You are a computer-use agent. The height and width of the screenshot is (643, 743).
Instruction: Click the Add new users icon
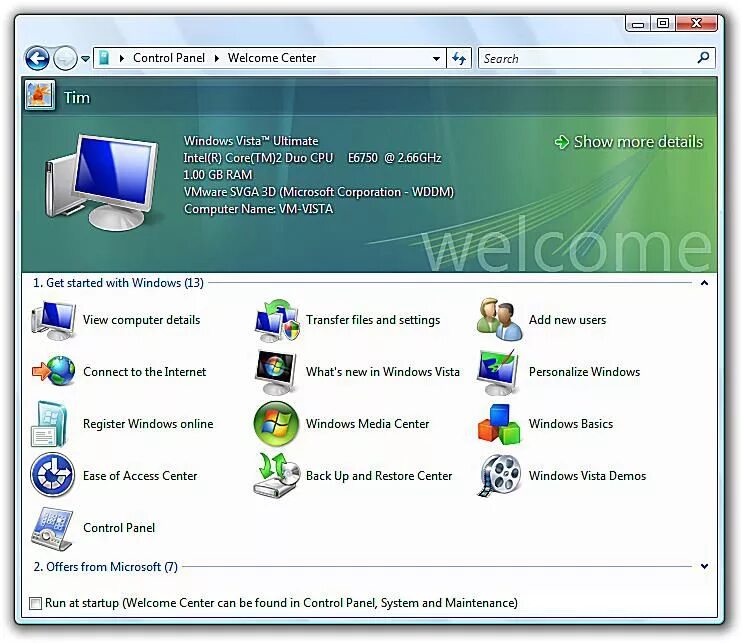[x=499, y=320]
